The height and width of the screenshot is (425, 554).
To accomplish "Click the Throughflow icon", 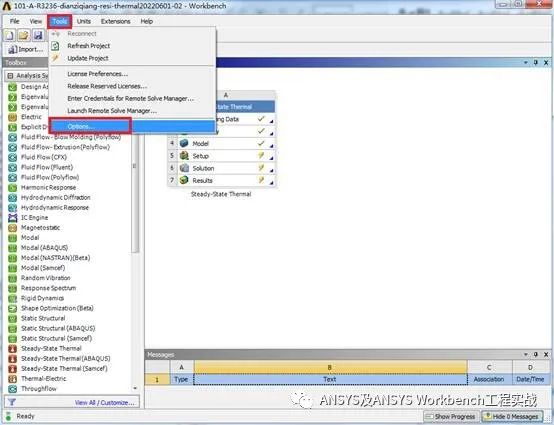I will [x=12, y=389].
